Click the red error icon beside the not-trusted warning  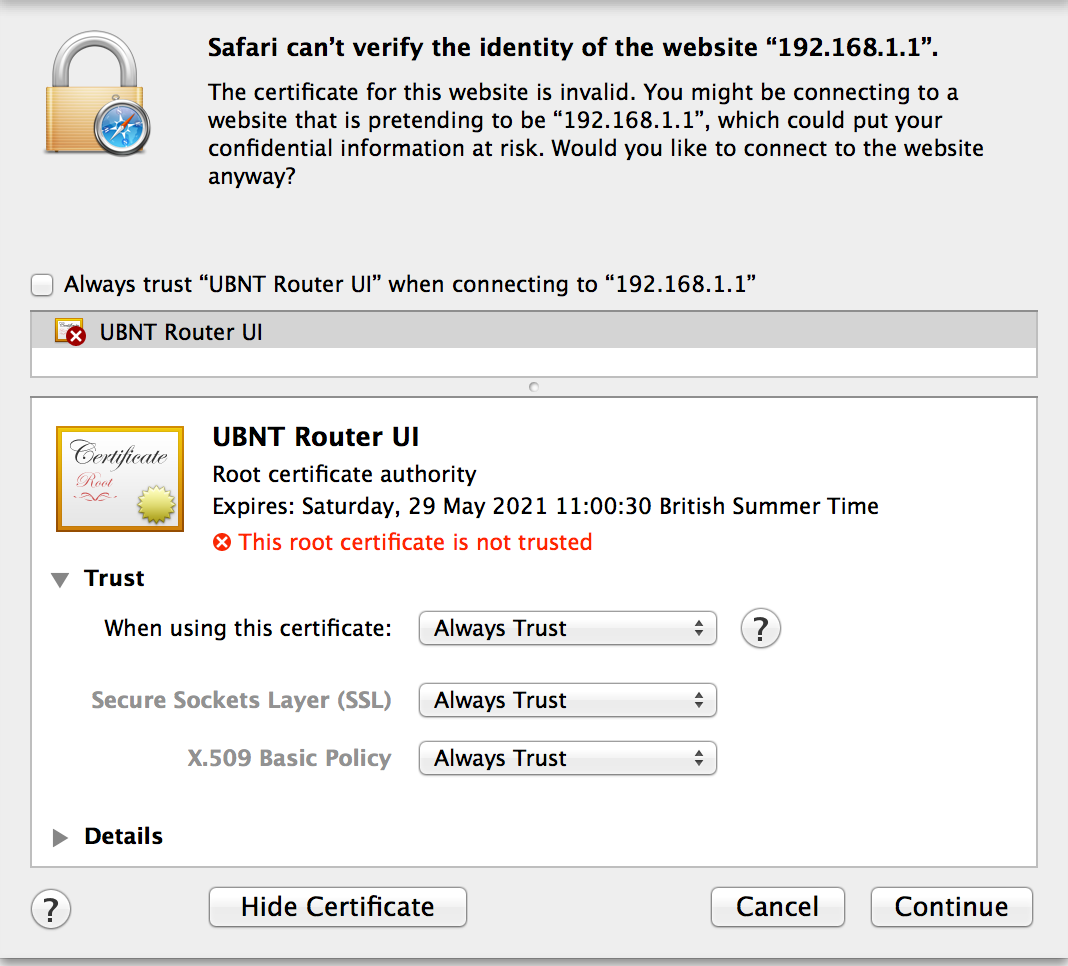click(x=222, y=543)
